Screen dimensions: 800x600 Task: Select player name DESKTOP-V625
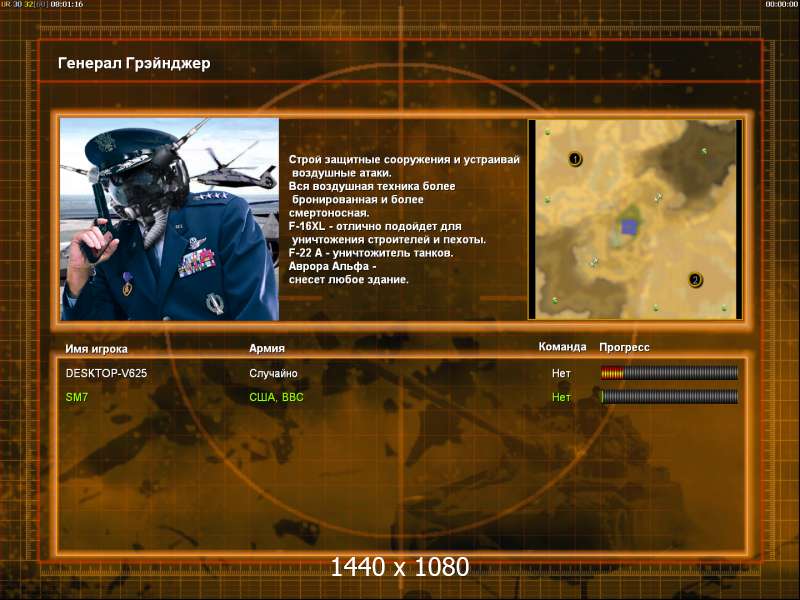tap(106, 373)
